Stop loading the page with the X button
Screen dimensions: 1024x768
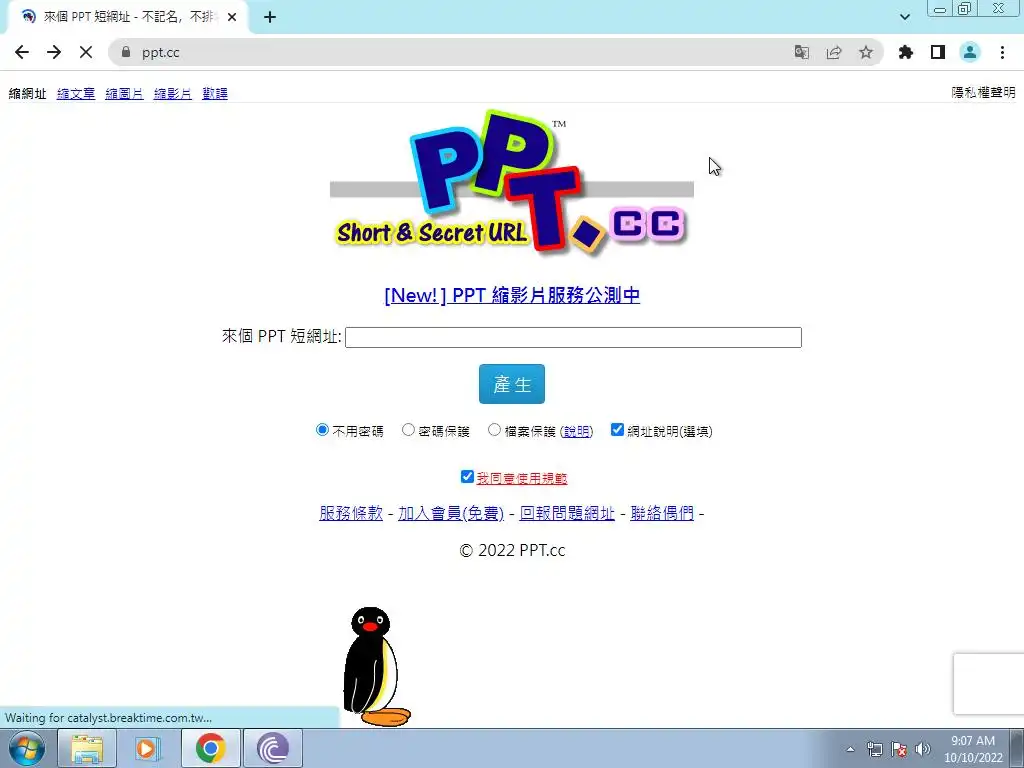click(86, 52)
